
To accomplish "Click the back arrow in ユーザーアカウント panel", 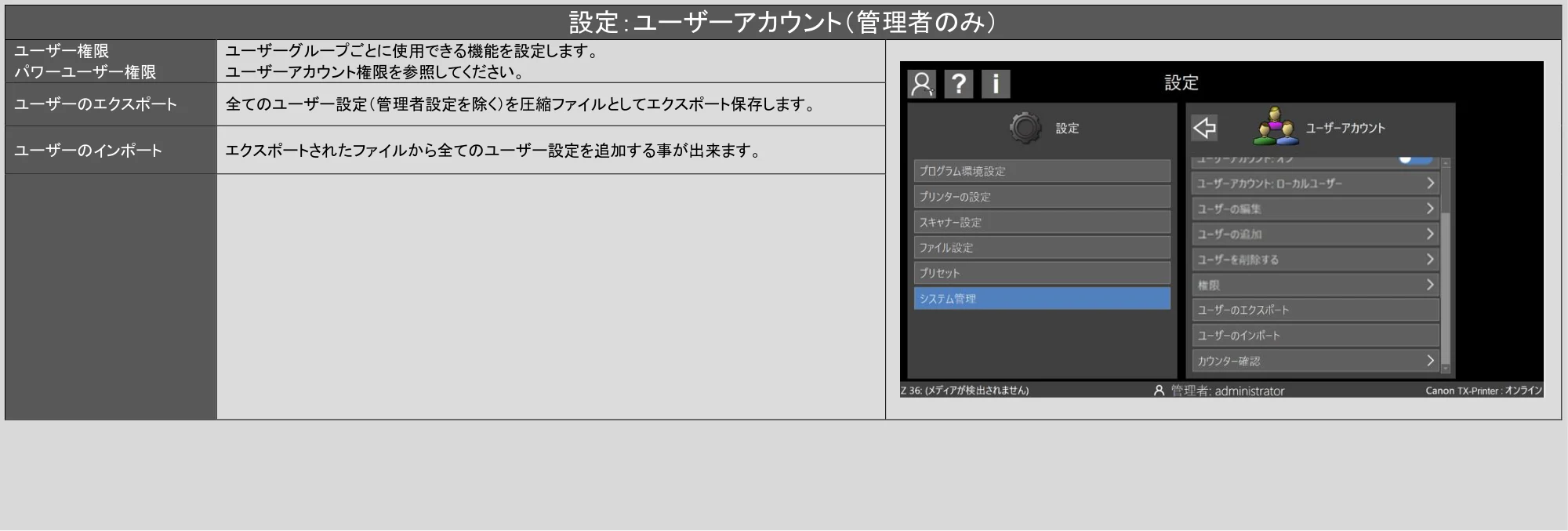I will 1204,127.
